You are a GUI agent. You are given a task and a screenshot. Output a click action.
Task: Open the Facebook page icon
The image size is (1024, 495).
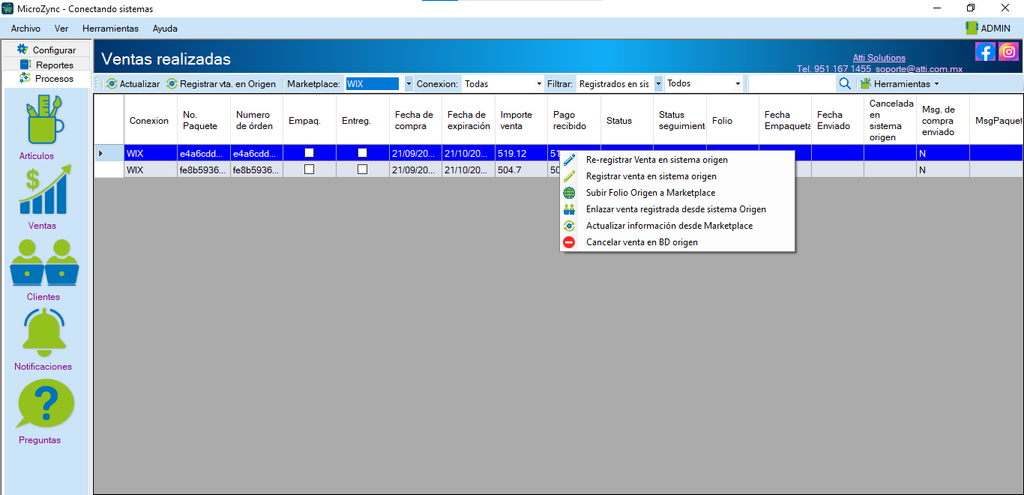[985, 52]
